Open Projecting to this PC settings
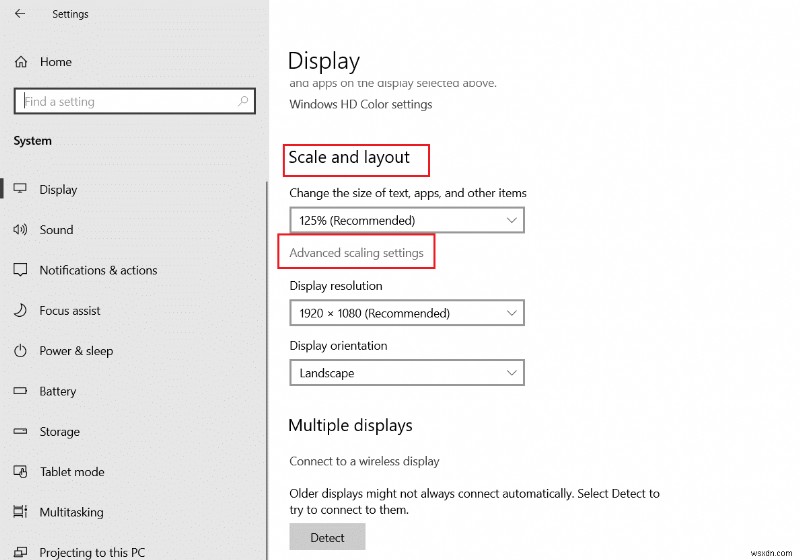 92,552
